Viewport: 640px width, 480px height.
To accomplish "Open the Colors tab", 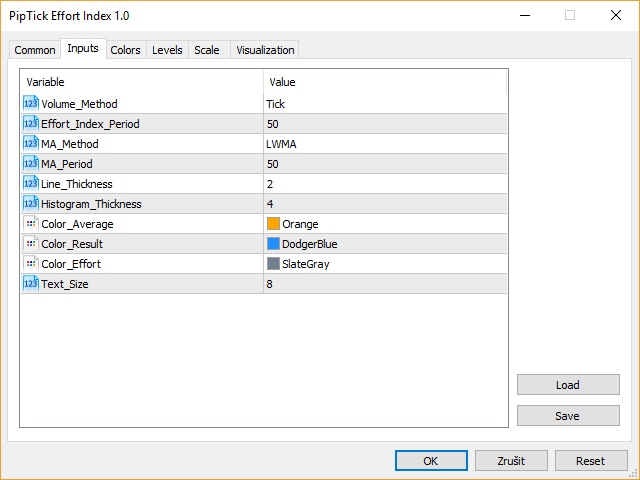I will [125, 50].
